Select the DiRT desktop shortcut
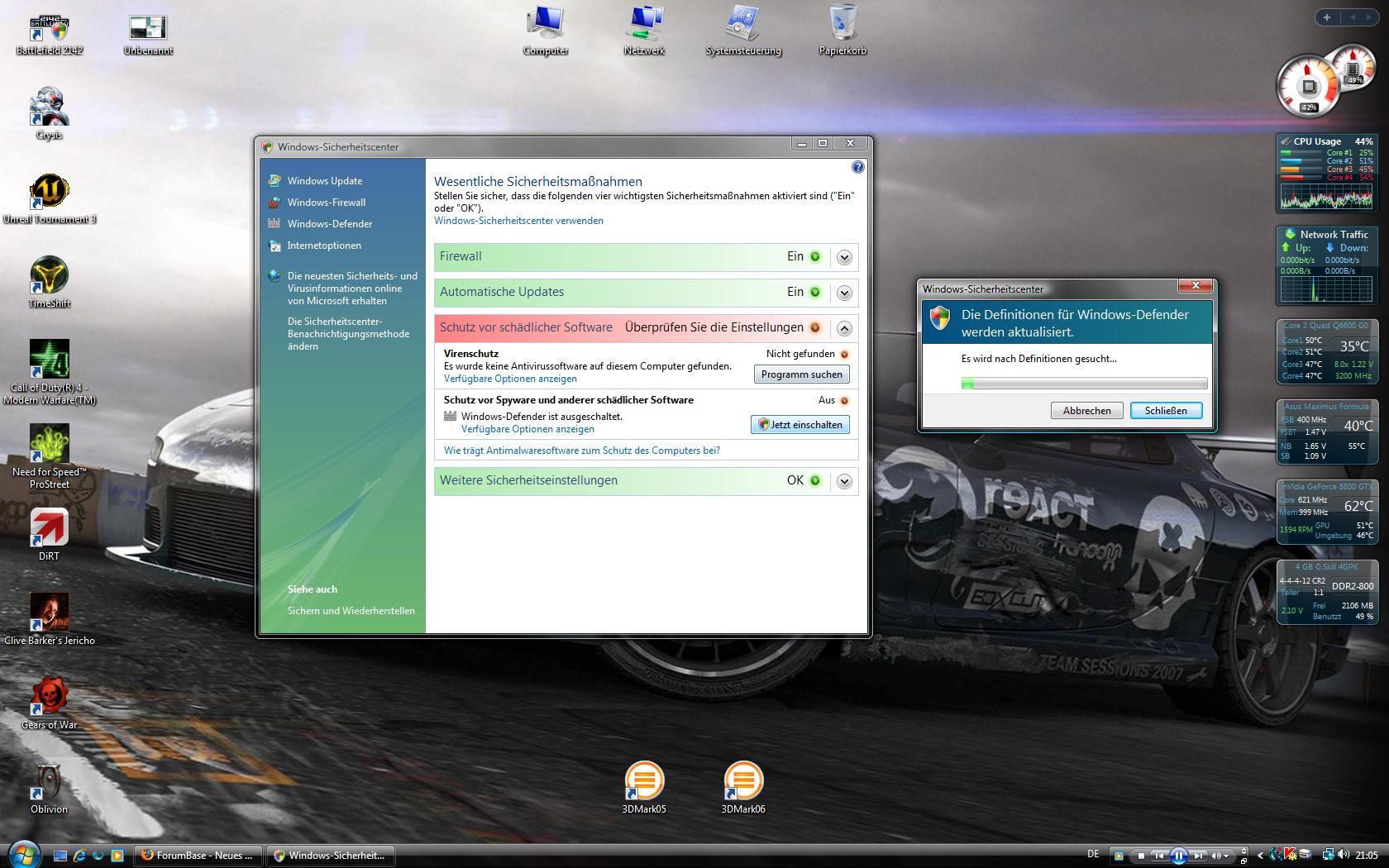 pos(50,535)
